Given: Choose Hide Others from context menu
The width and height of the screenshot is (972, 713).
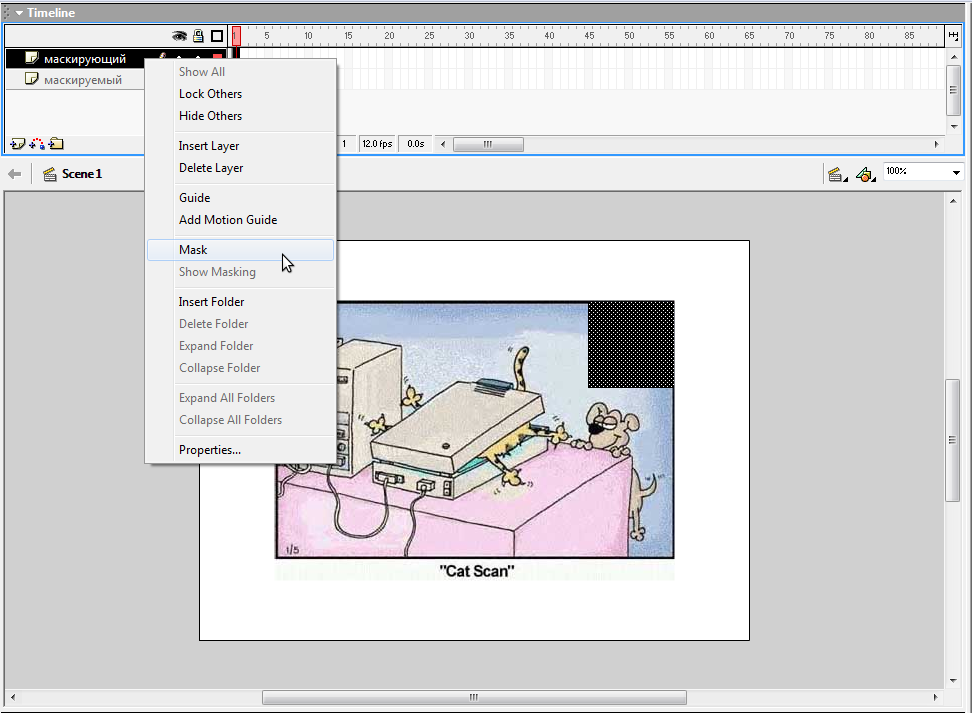Looking at the screenshot, I should [210, 116].
